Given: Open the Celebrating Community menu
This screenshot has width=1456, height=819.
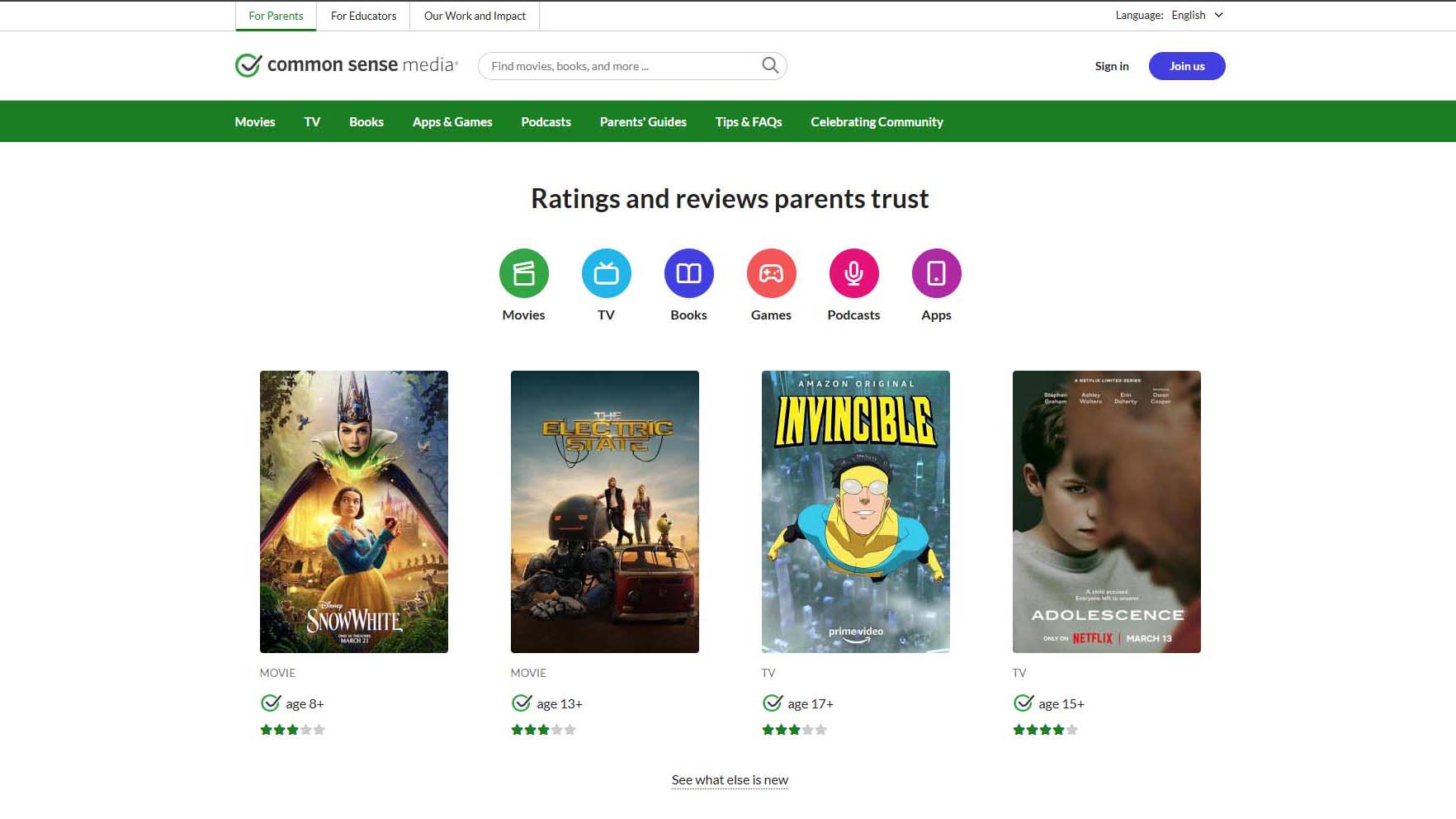Looking at the screenshot, I should (x=877, y=121).
